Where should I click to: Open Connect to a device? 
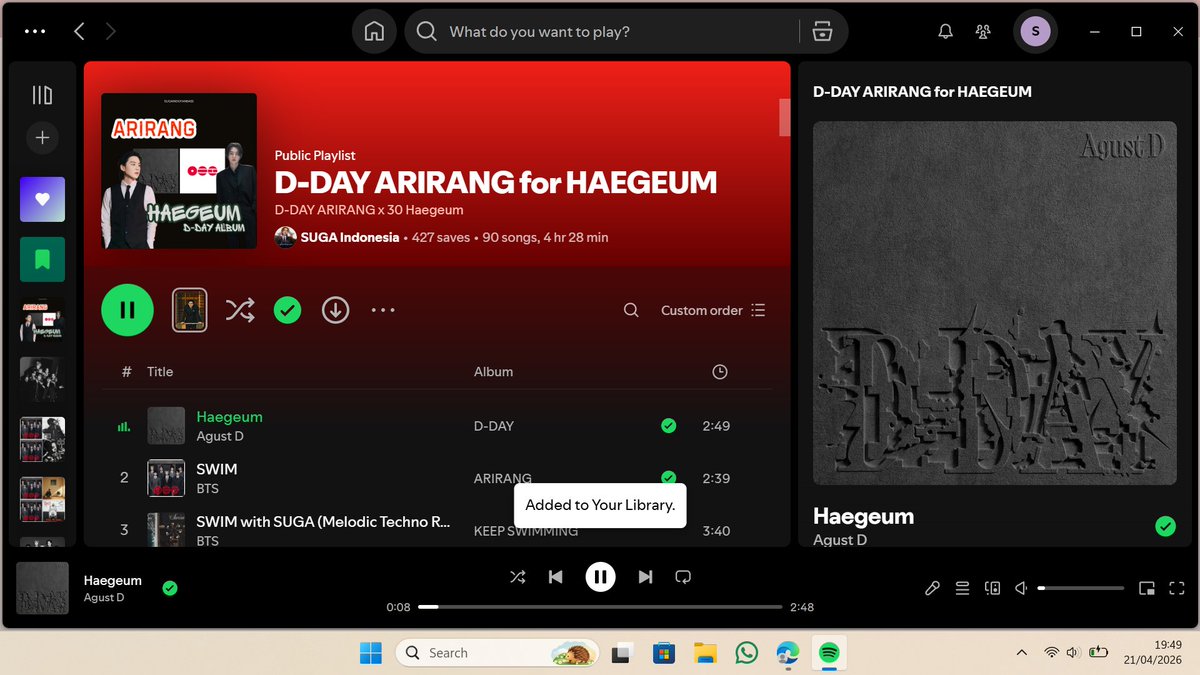pos(992,588)
